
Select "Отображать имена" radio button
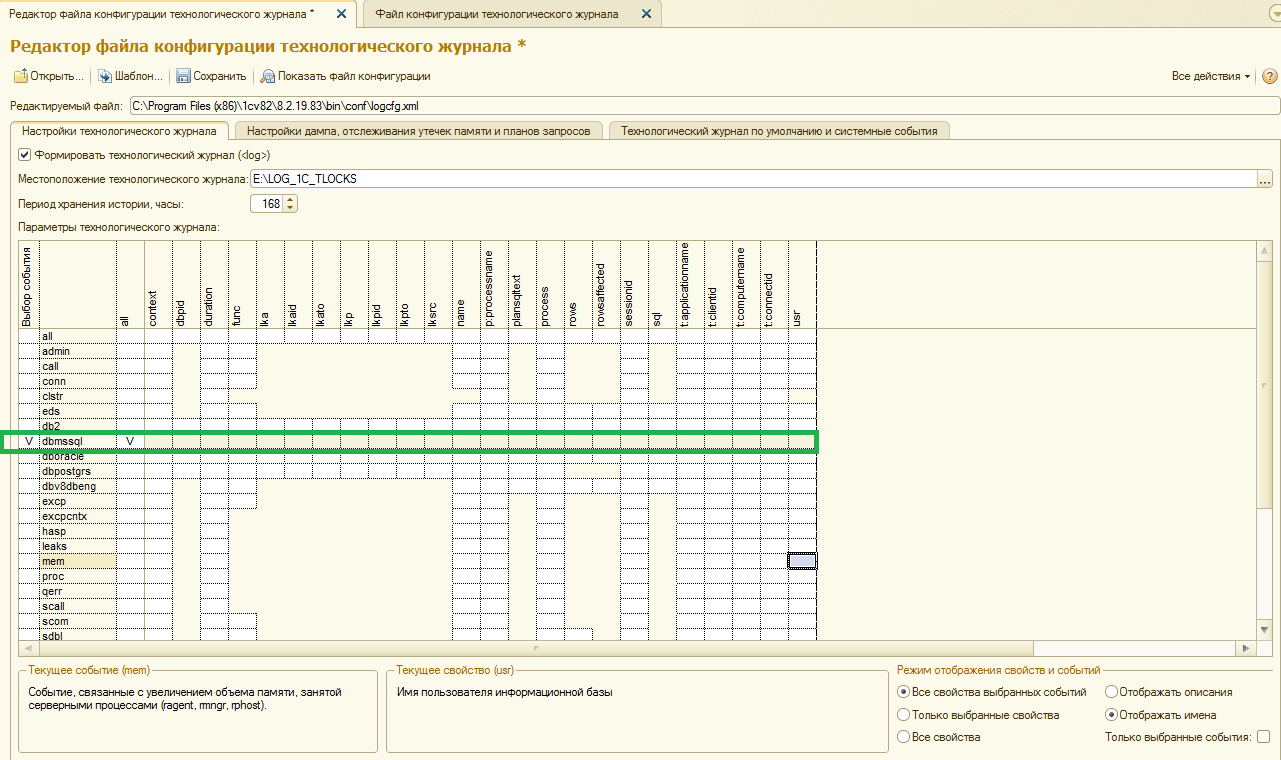click(1111, 715)
